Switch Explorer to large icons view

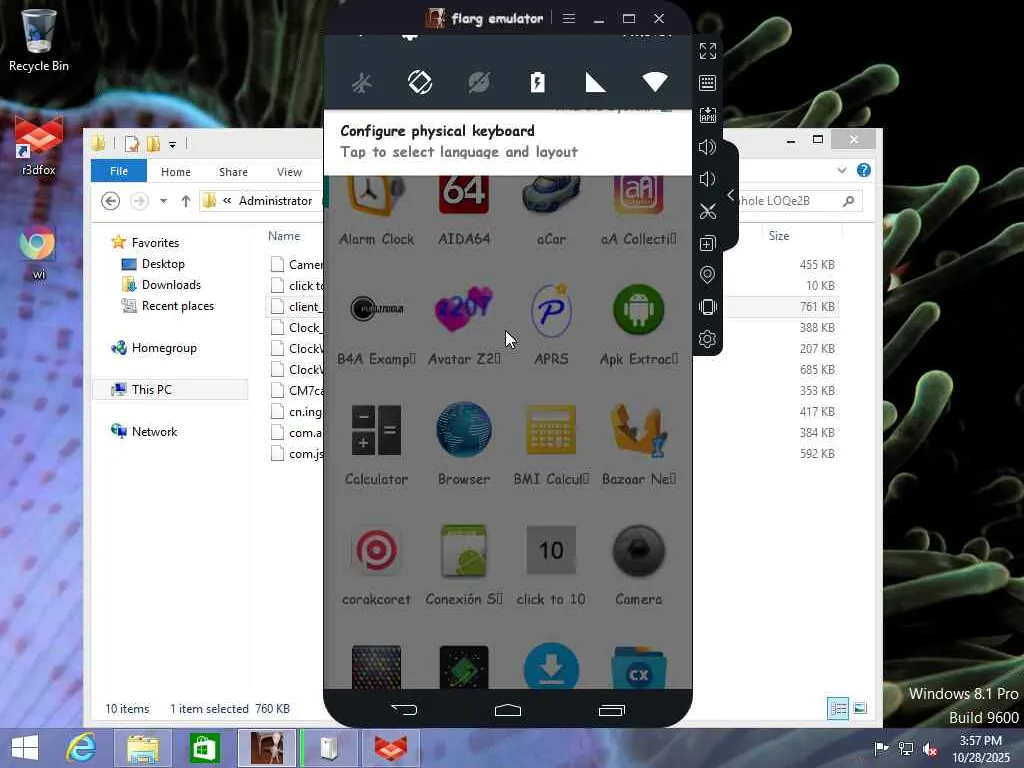click(x=860, y=709)
